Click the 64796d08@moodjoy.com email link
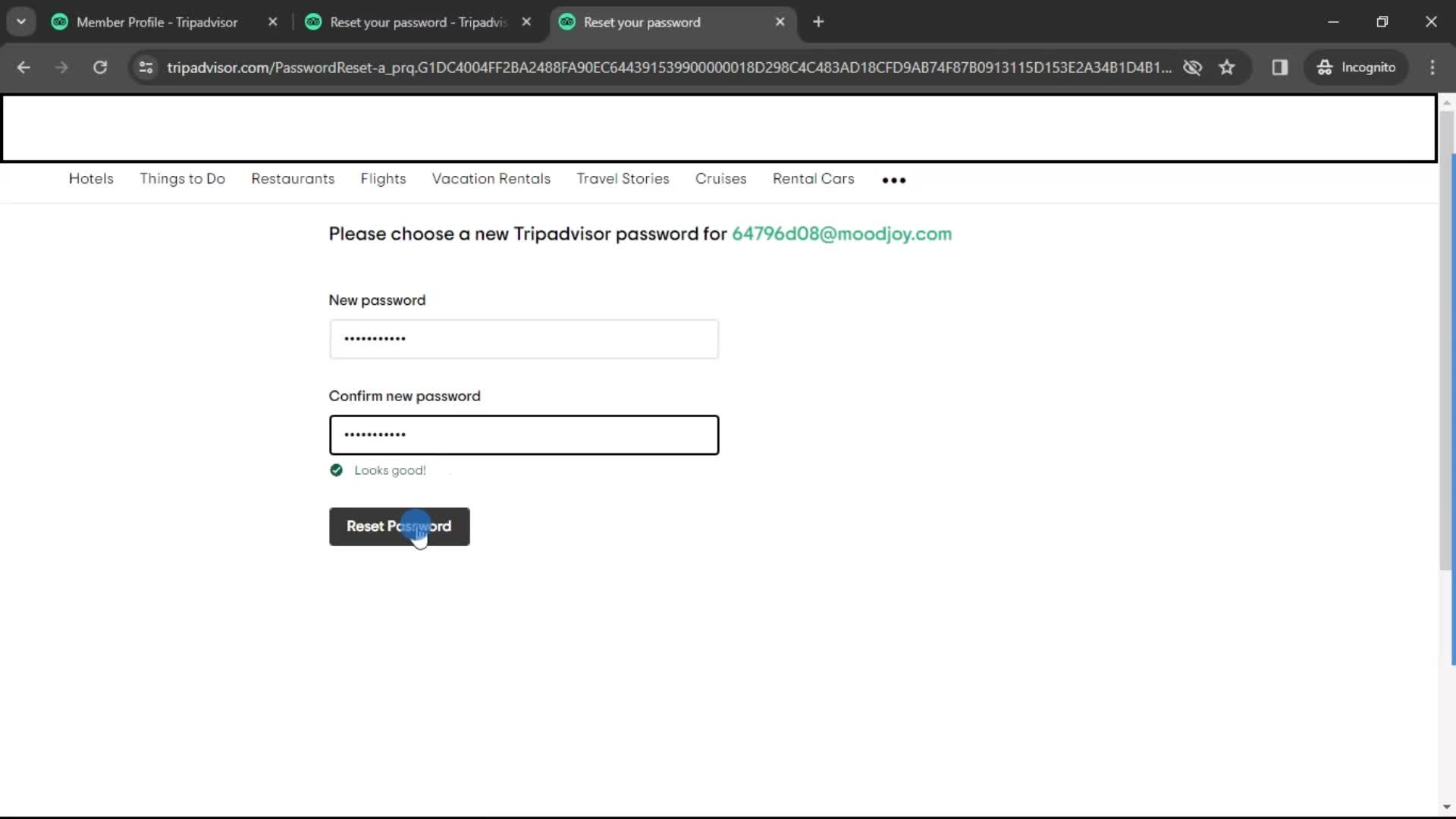Viewport: 1456px width, 819px height. (842, 234)
